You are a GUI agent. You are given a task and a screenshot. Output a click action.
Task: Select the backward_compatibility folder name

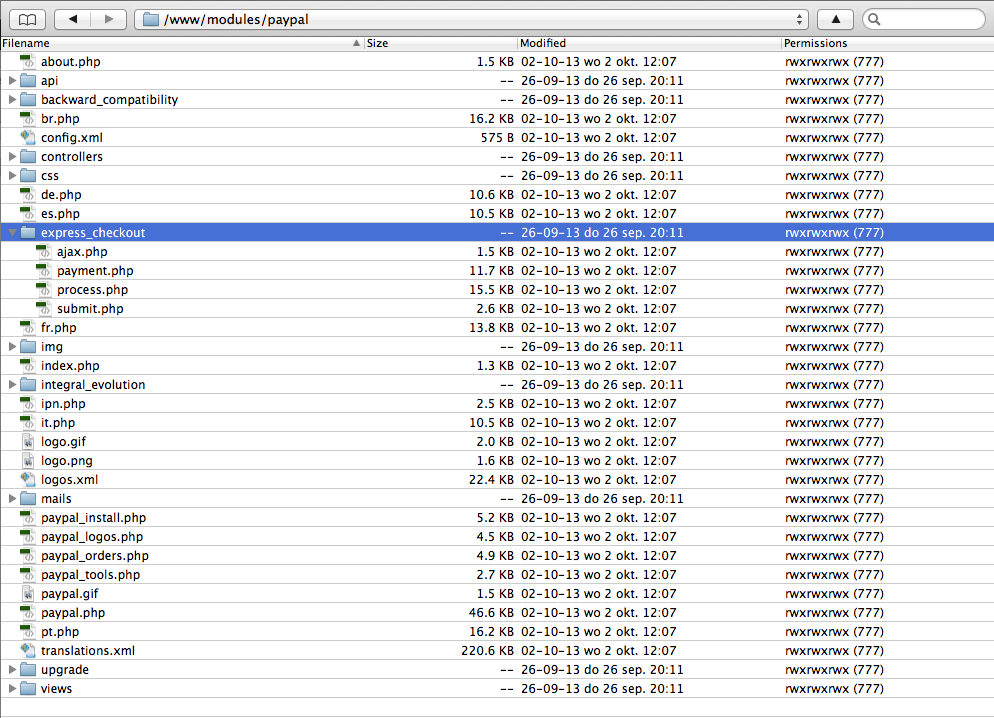[110, 99]
